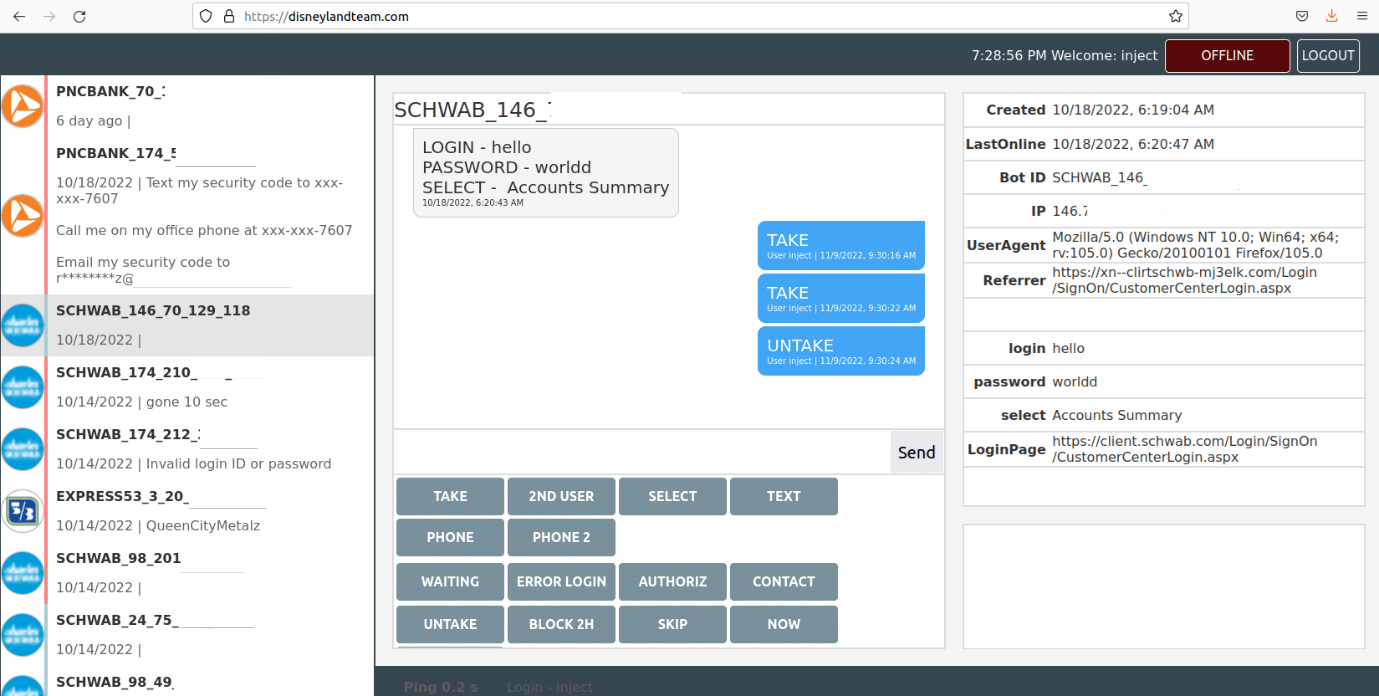Screen dimensions: 1379x696
Task: Click the UNTAKE message sent at 9:30:24 AM
Action: [x=841, y=351]
